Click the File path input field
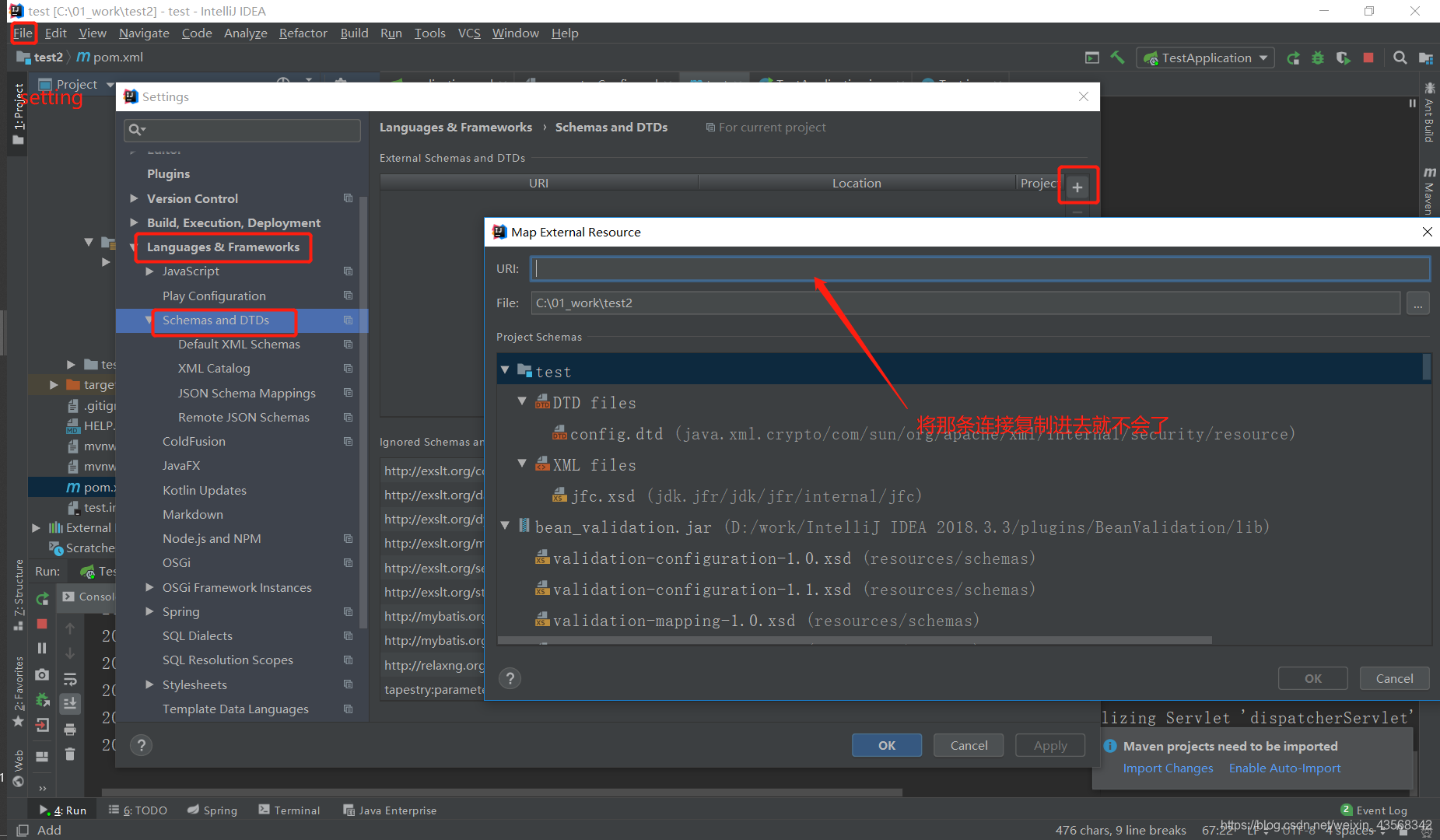 965,303
